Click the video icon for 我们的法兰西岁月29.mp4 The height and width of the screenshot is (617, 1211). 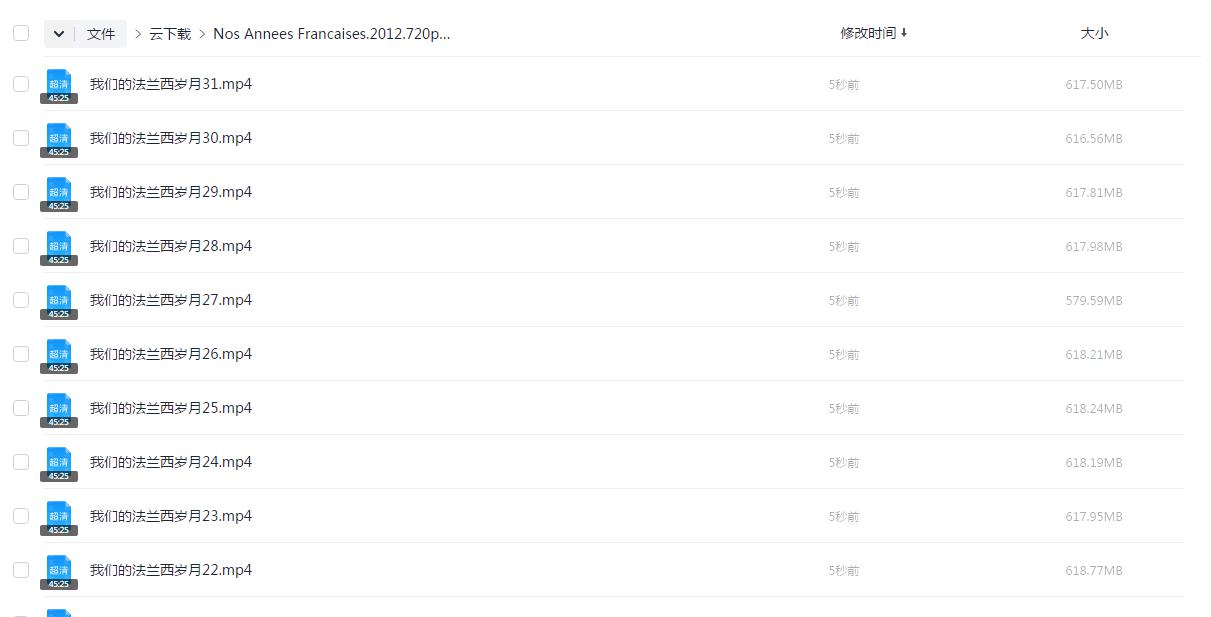pyautogui.click(x=59, y=193)
